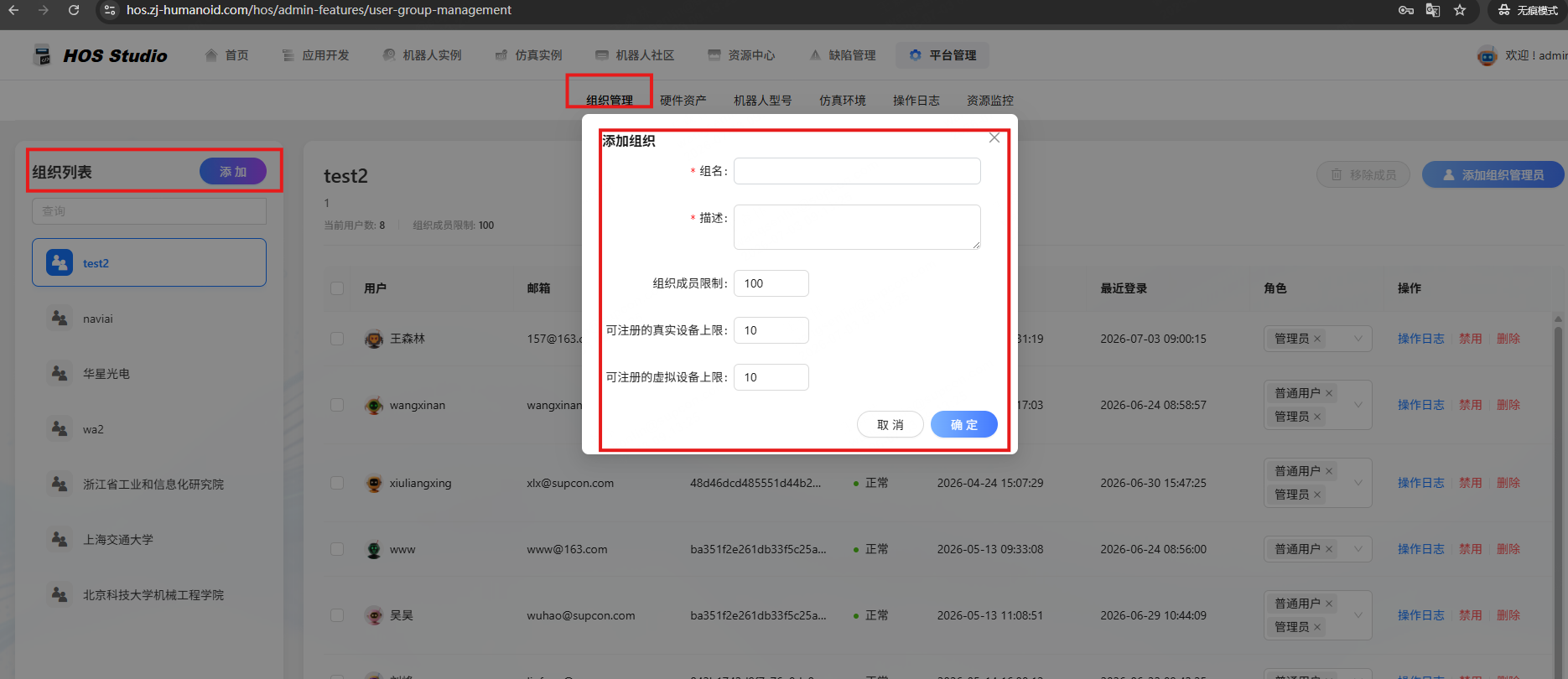Click avatar of user 王森林
Viewport: 1568px width, 679px height.
pos(374,339)
